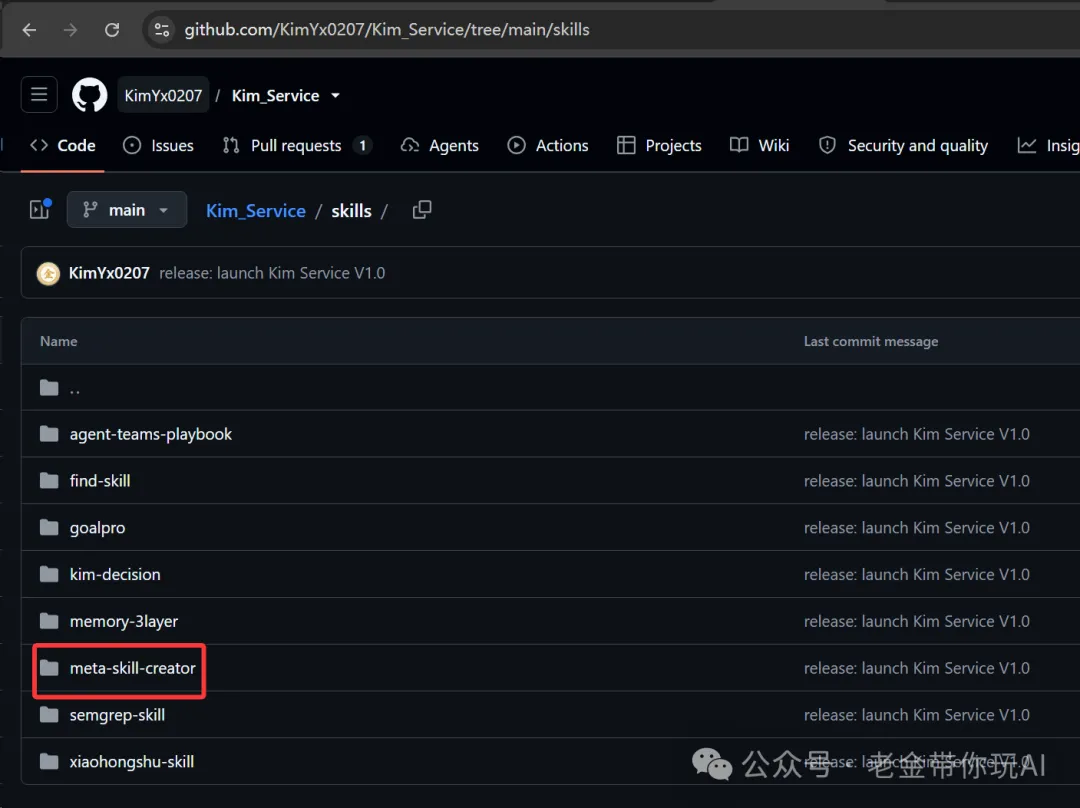Click the KimYx0207 commit author avatar
Image resolution: width=1080 pixels, height=808 pixels.
(x=48, y=273)
